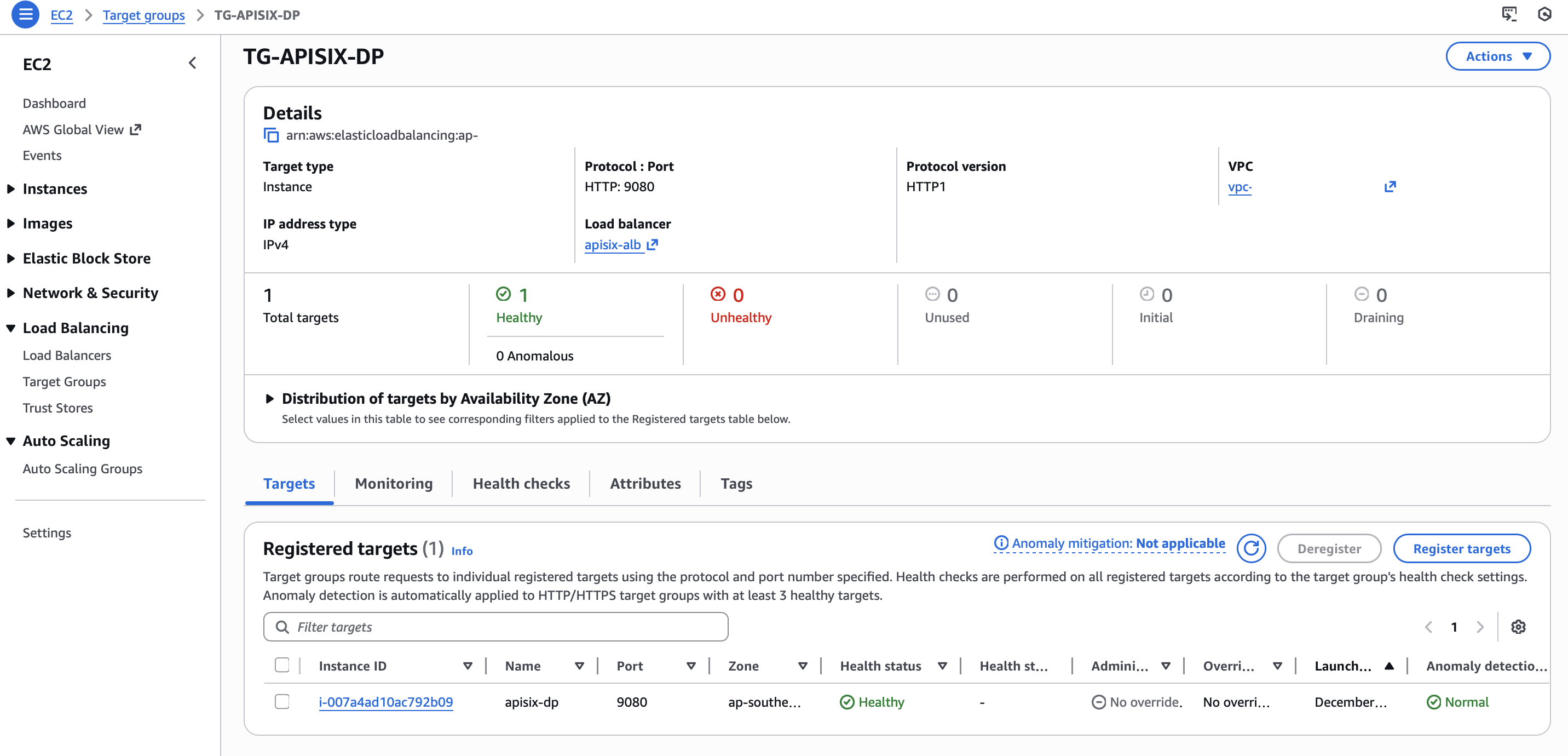The image size is (1568, 756).
Task: Open the VPC external link
Action: click(1391, 187)
